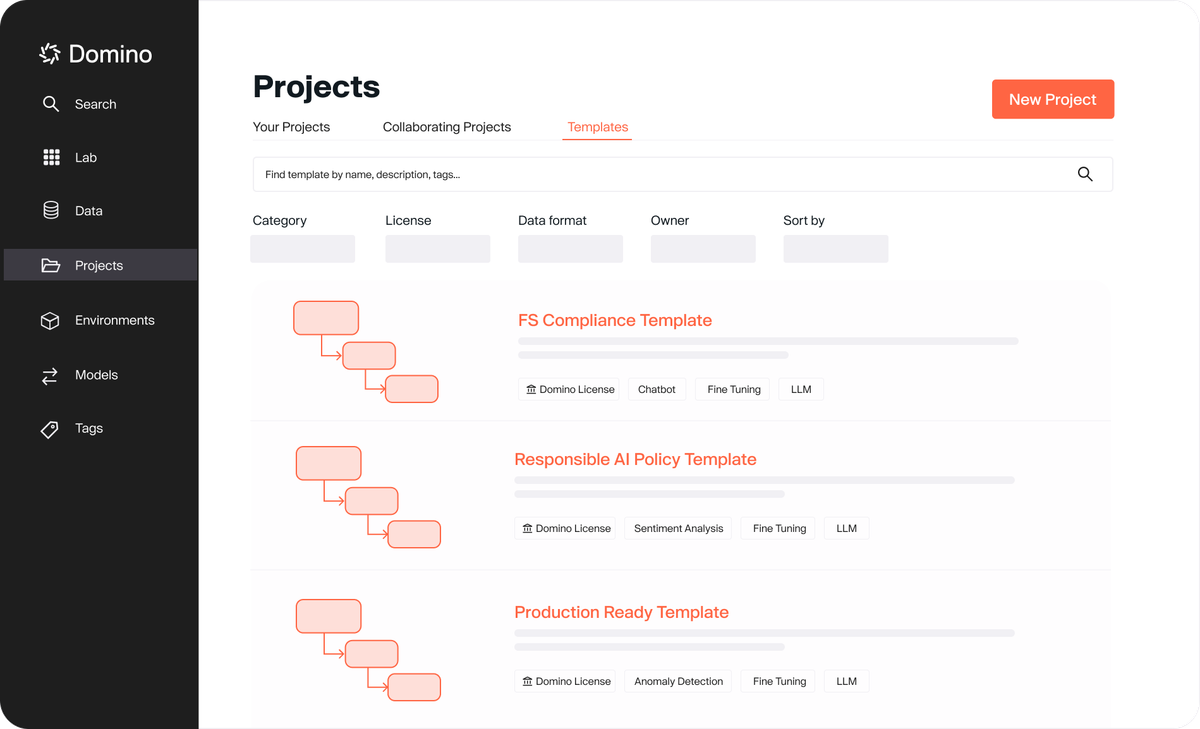Image resolution: width=1200 pixels, height=729 pixels.
Task: Click the template search input field
Action: 600,173
